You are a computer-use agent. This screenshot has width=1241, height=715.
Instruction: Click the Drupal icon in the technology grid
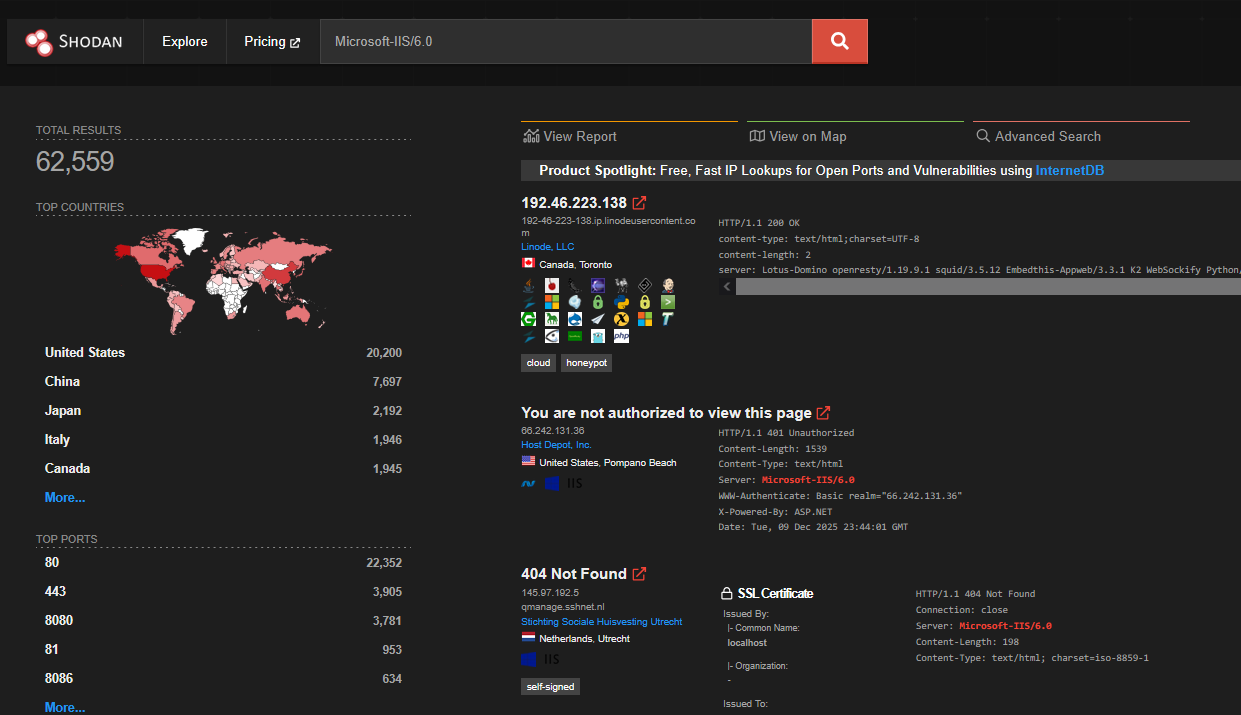point(574,319)
